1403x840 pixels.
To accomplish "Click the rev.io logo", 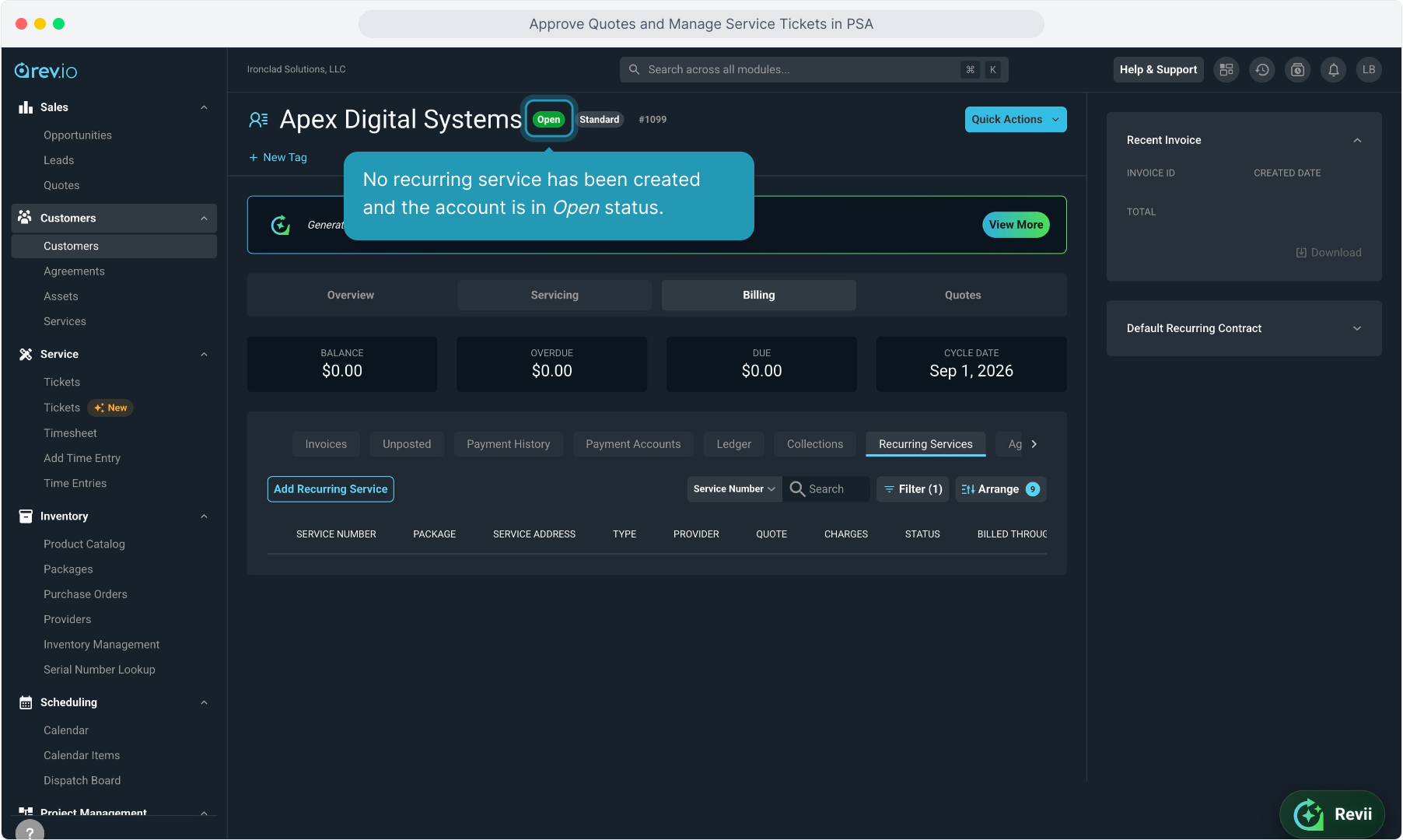I will pyautogui.click(x=46, y=71).
